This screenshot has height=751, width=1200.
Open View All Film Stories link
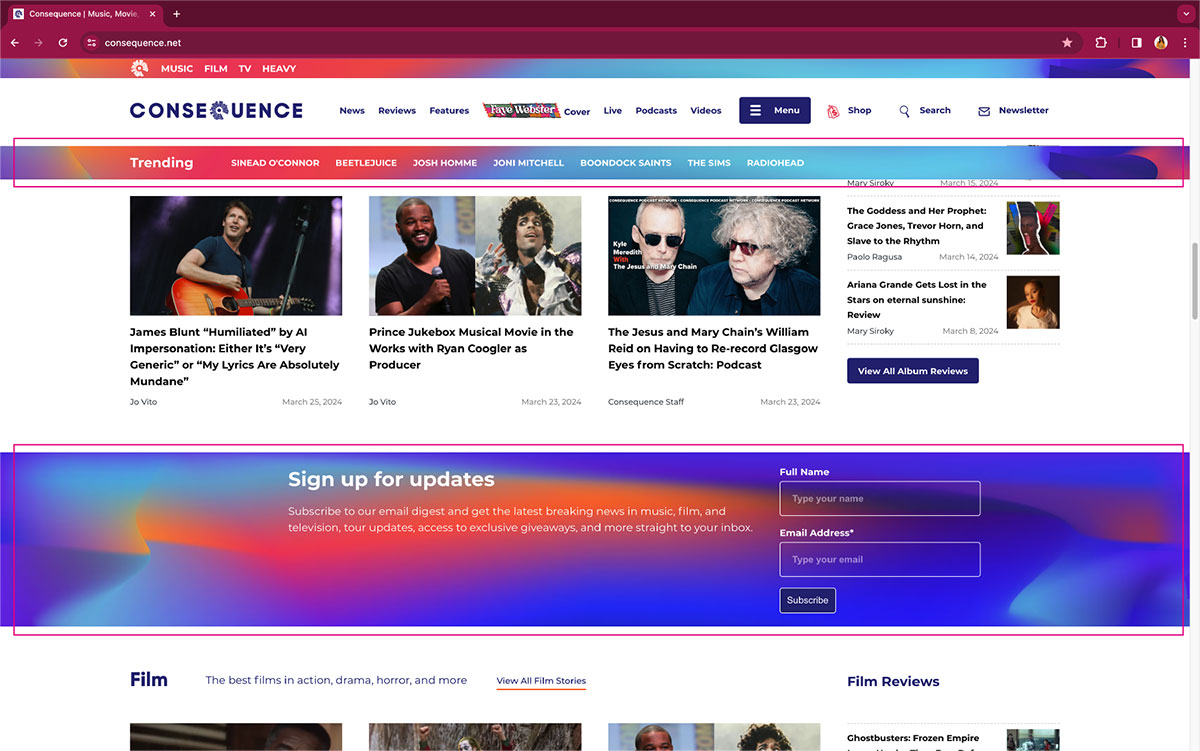coord(541,681)
